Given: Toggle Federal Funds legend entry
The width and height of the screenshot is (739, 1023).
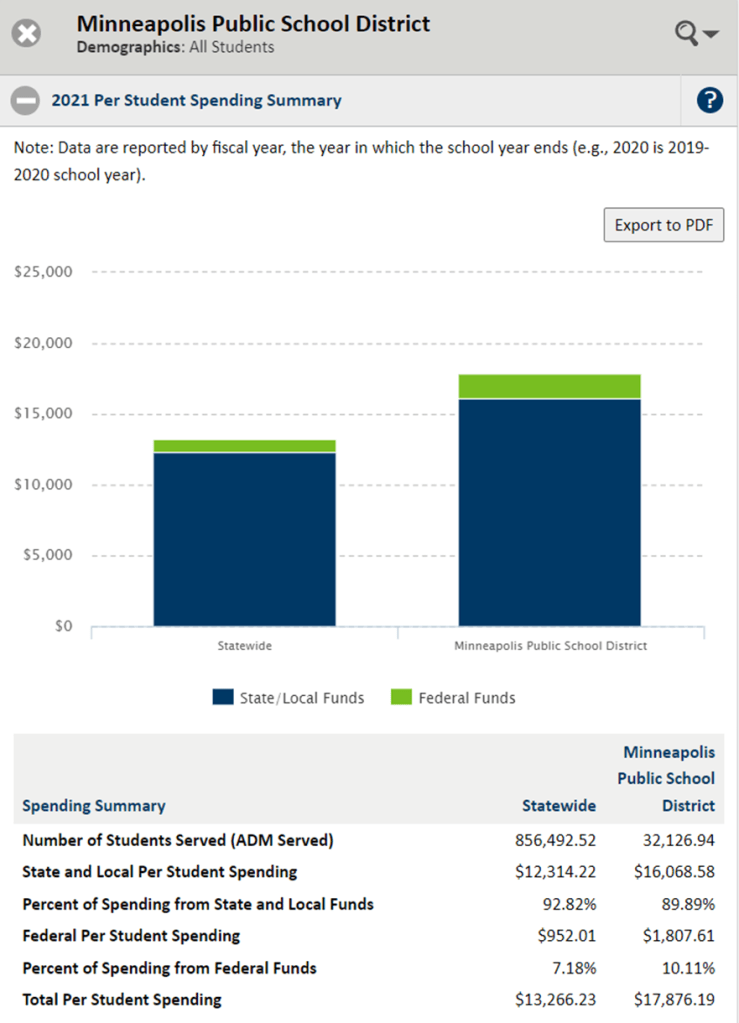Looking at the screenshot, I should pos(466,698).
